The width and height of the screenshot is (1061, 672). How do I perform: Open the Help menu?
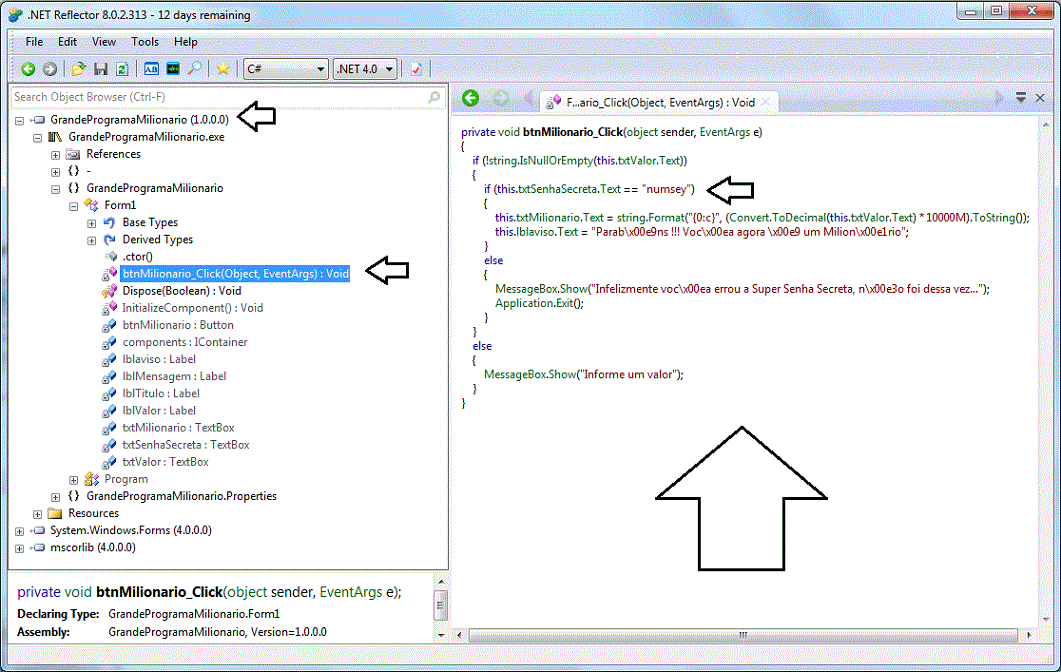[185, 41]
